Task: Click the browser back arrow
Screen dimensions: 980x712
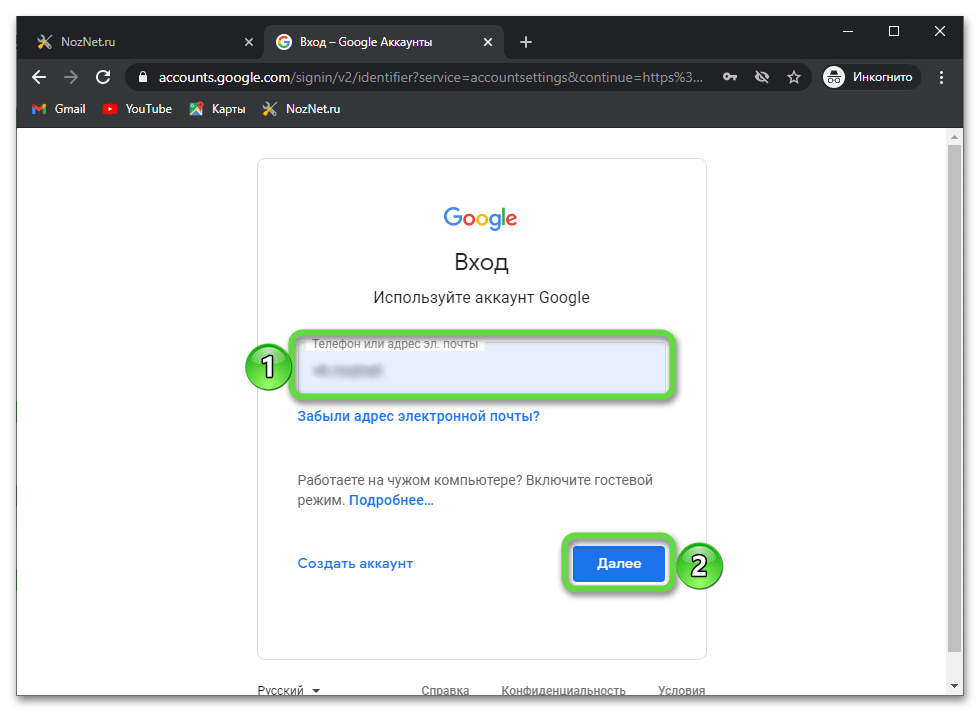Action: pyautogui.click(x=39, y=77)
